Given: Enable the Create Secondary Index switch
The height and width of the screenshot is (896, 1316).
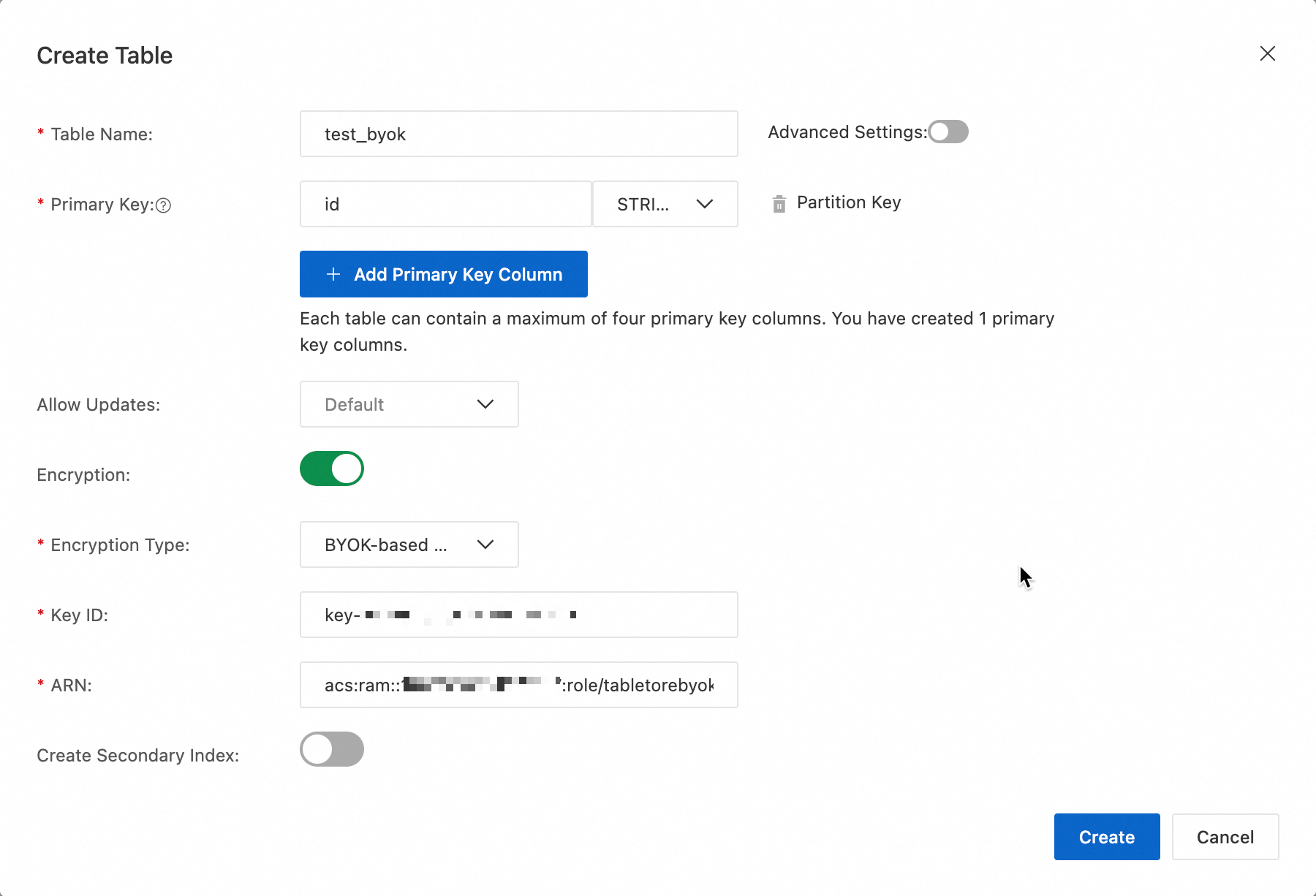Looking at the screenshot, I should coord(332,749).
